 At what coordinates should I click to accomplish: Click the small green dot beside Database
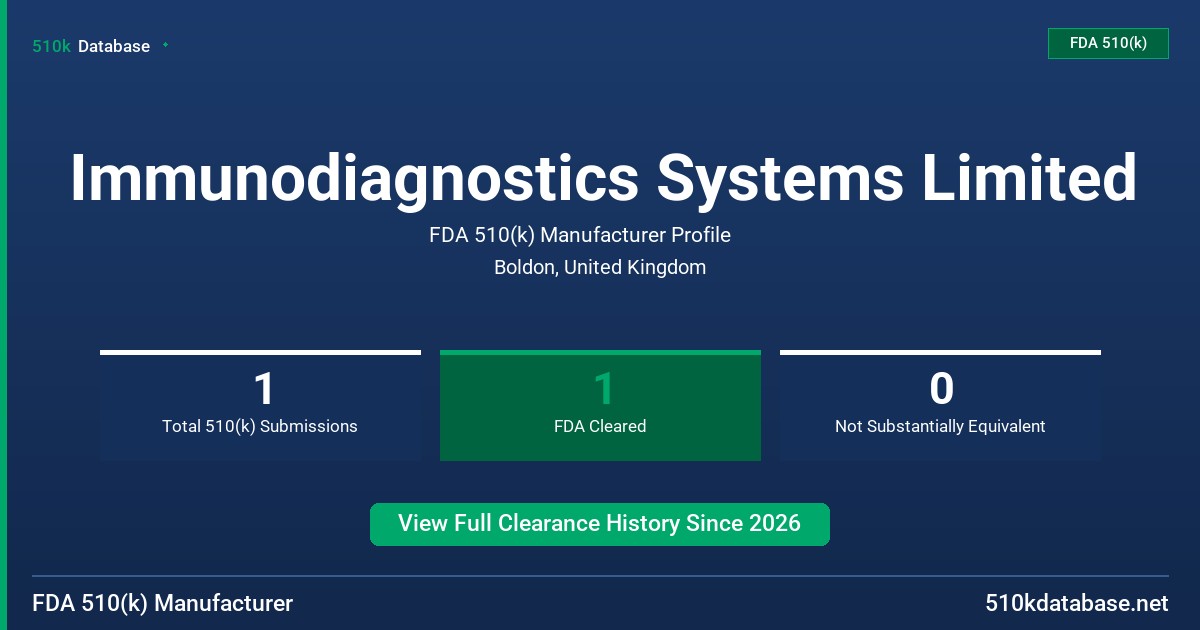point(165,45)
